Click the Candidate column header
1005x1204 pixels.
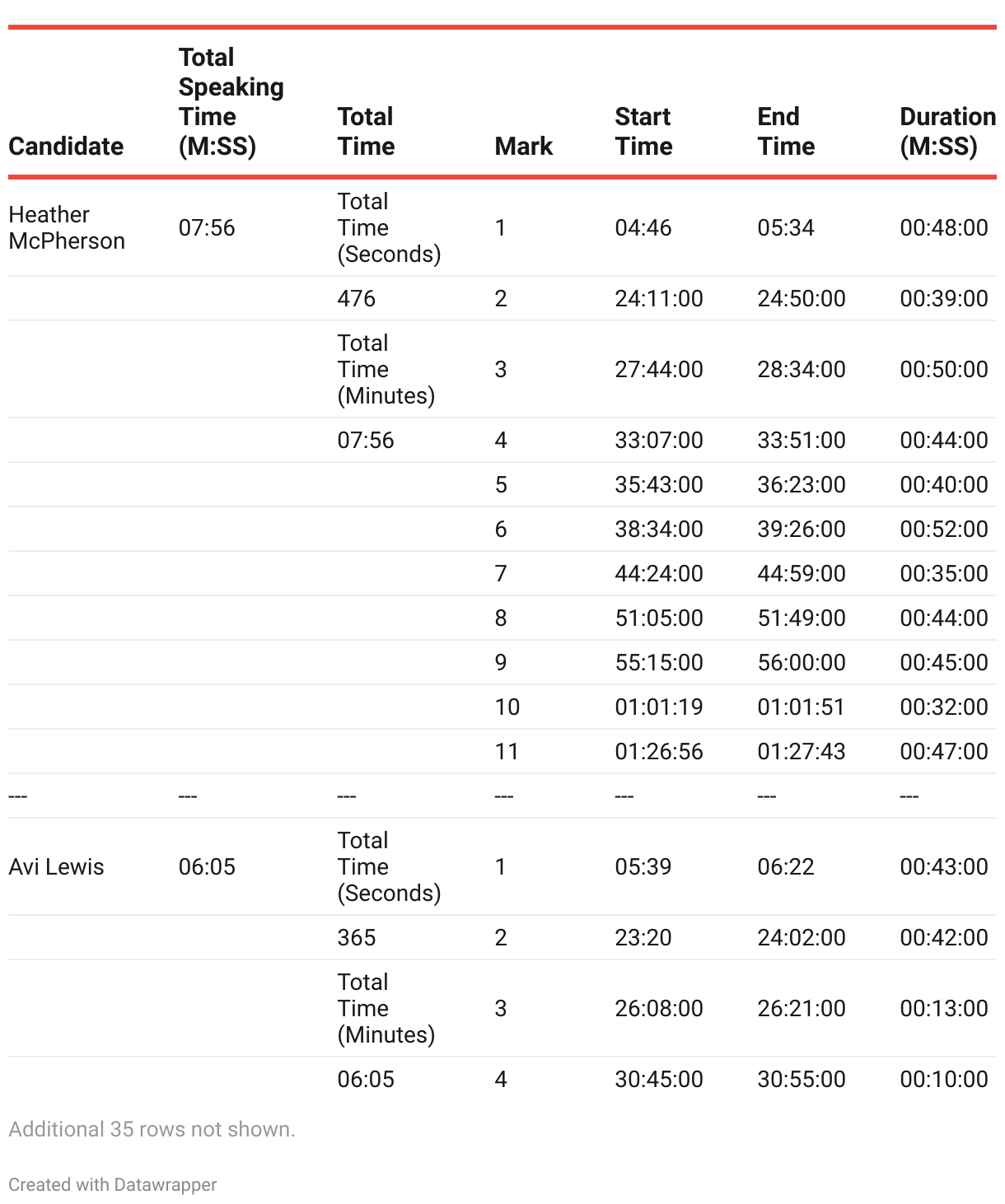(66, 146)
